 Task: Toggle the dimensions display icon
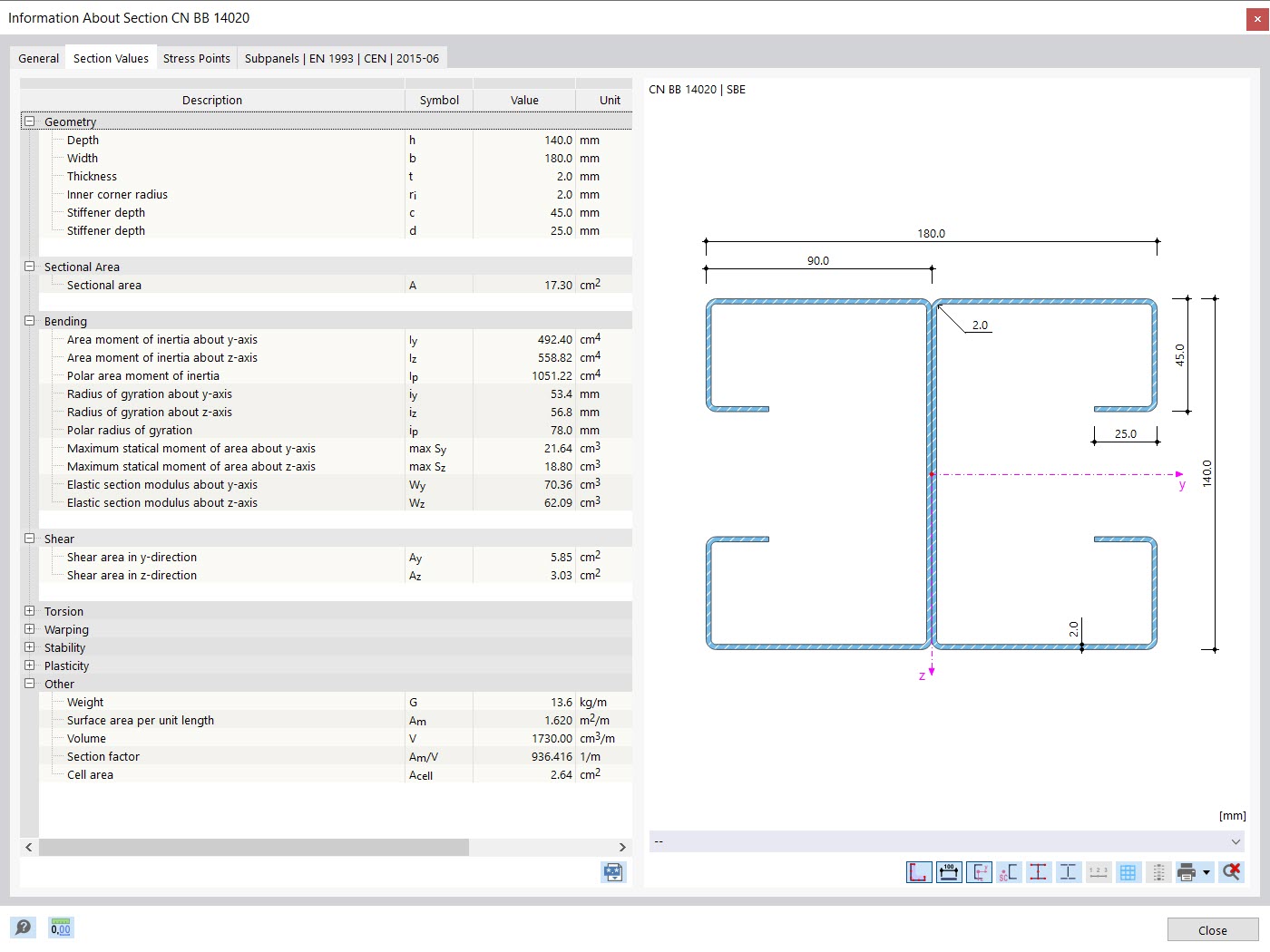(x=949, y=872)
